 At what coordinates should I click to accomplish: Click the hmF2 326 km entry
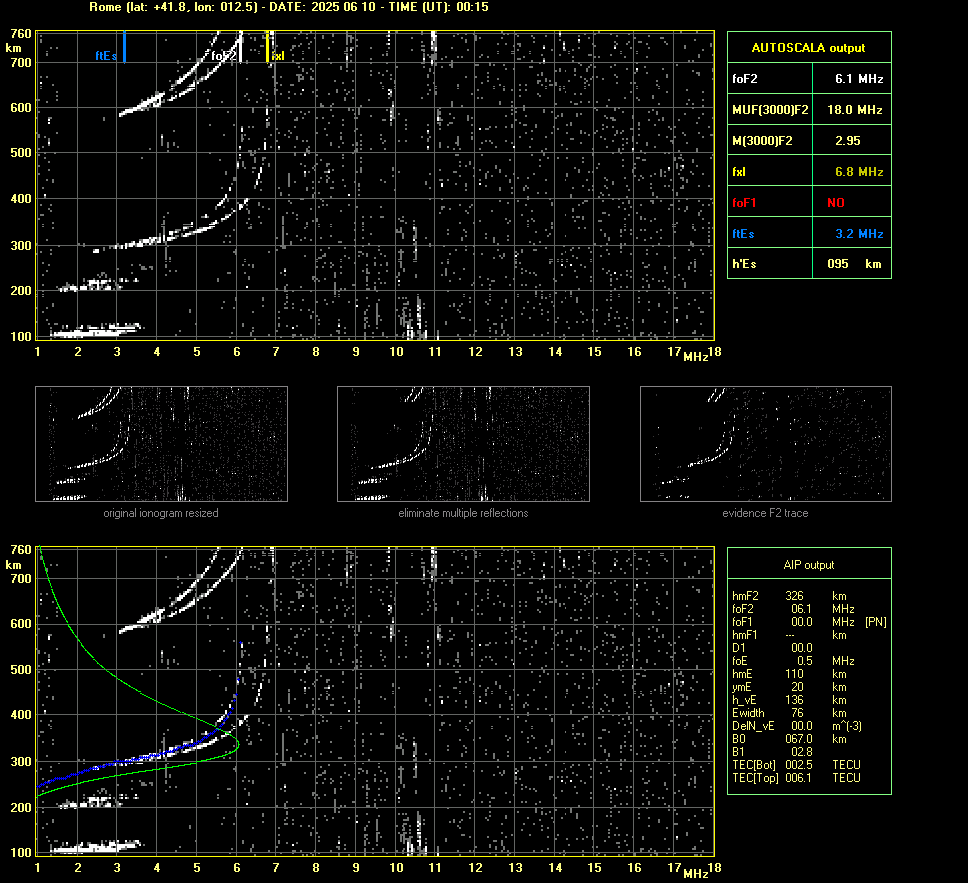point(790,596)
